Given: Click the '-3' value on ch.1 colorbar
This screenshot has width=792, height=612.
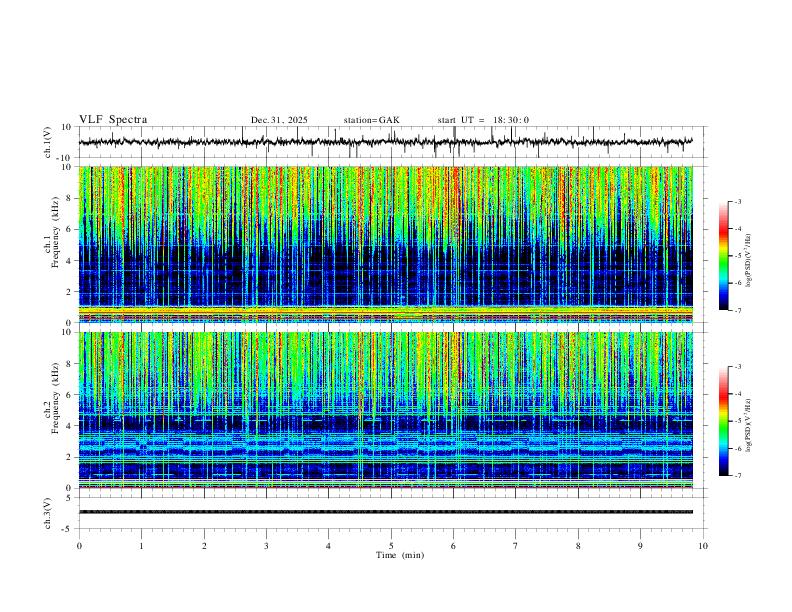Looking at the screenshot, I should point(737,201).
